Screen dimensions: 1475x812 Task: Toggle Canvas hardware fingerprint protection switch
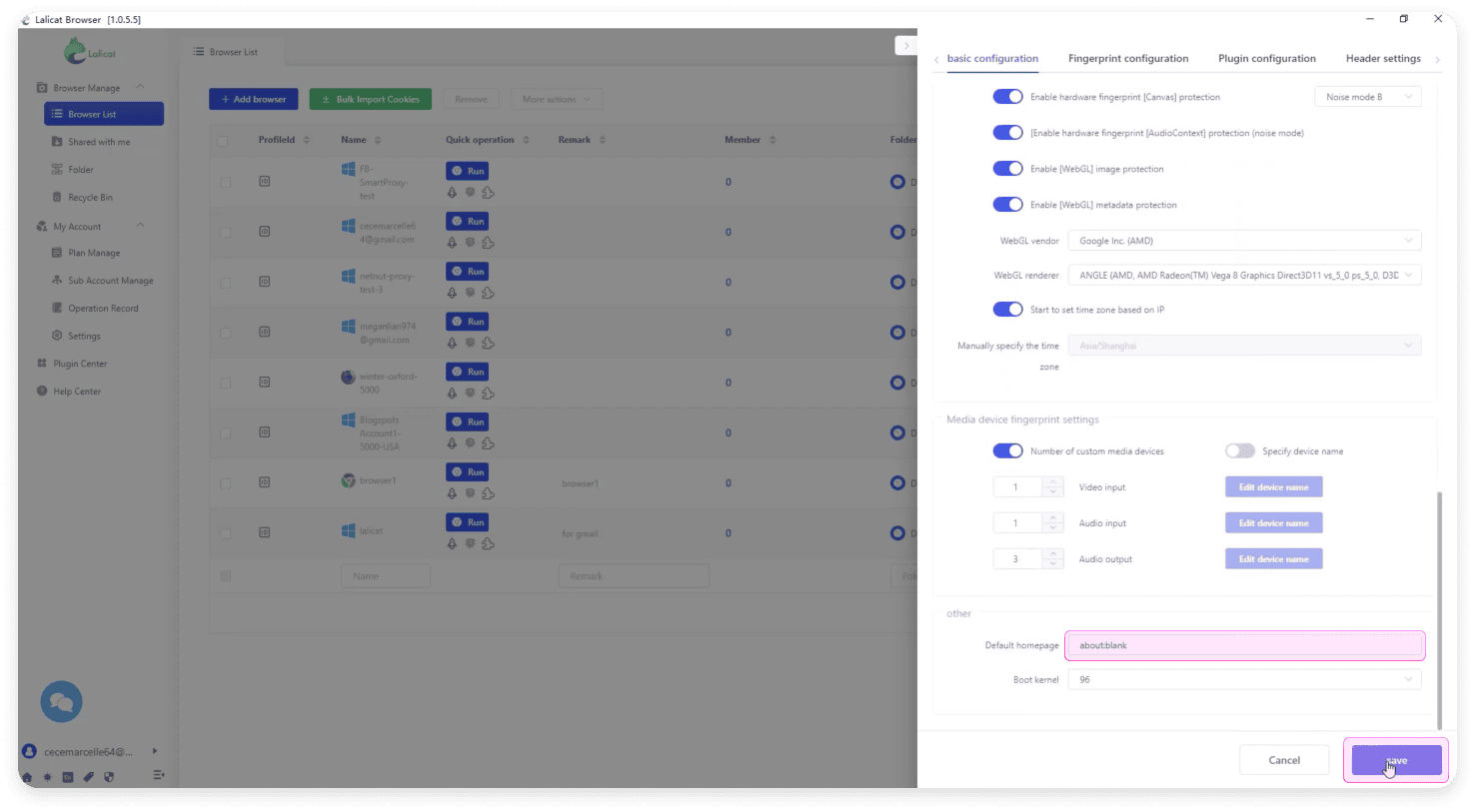1007,97
